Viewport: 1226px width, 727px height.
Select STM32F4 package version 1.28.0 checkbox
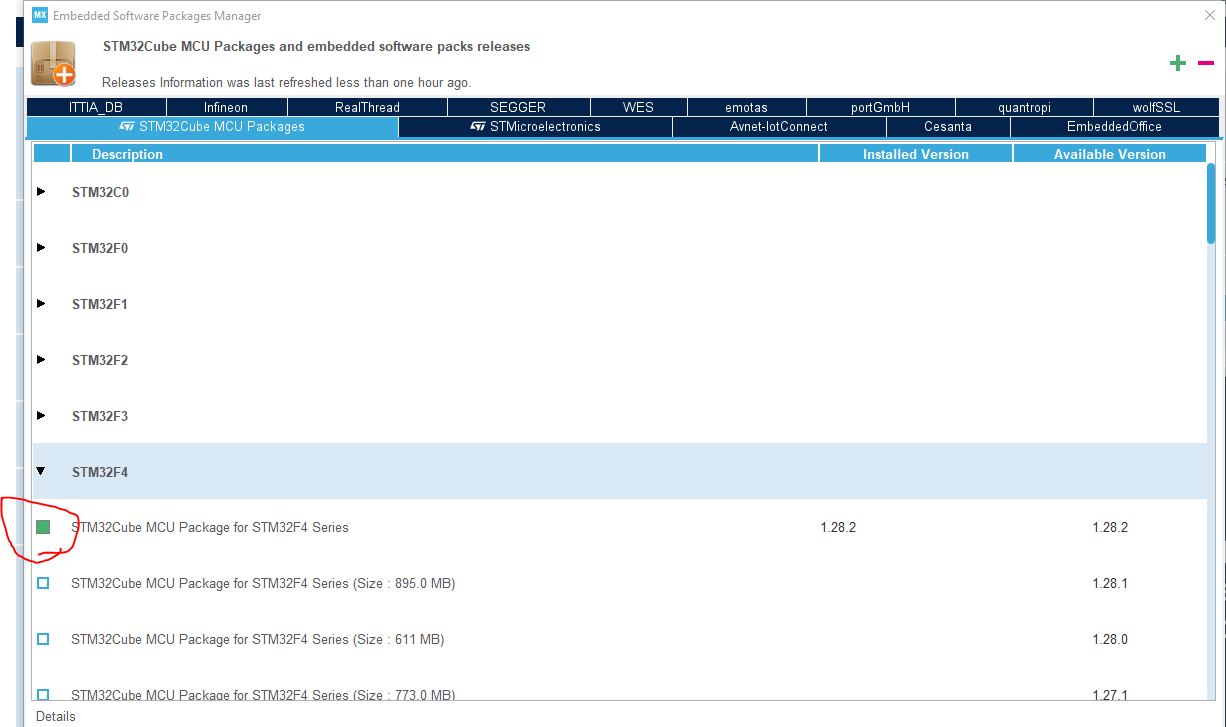(43, 639)
